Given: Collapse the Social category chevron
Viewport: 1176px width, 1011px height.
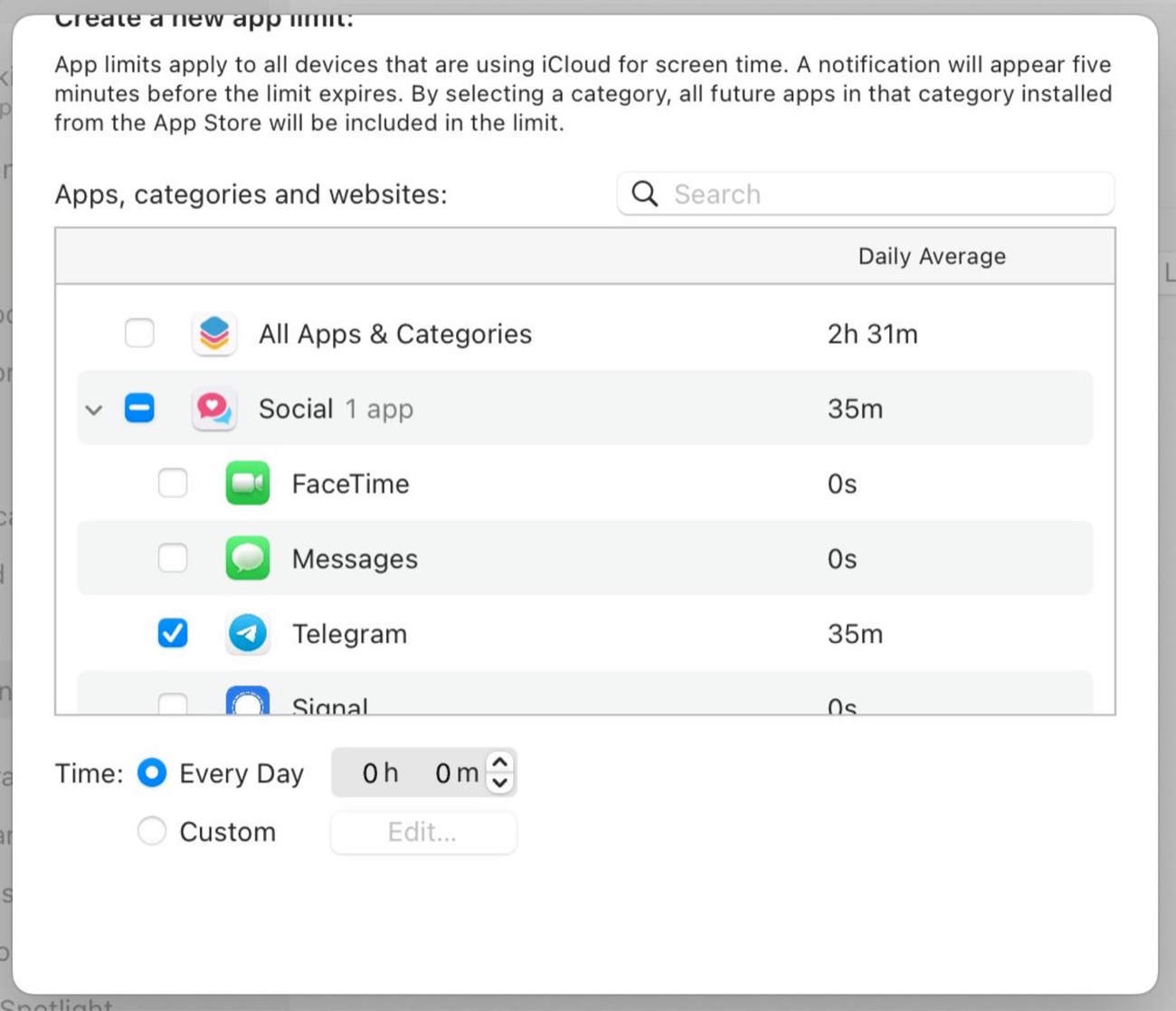Looking at the screenshot, I should (94, 410).
